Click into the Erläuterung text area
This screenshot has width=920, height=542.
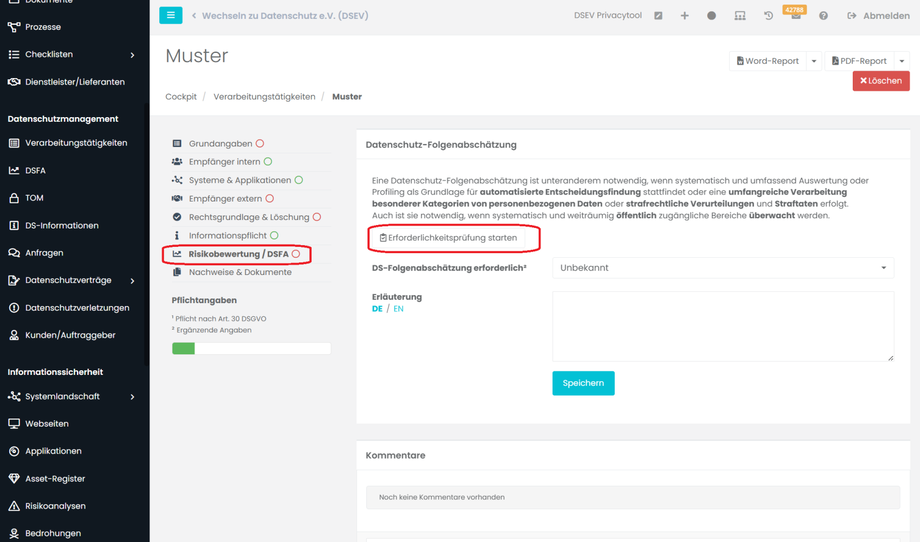click(723, 326)
